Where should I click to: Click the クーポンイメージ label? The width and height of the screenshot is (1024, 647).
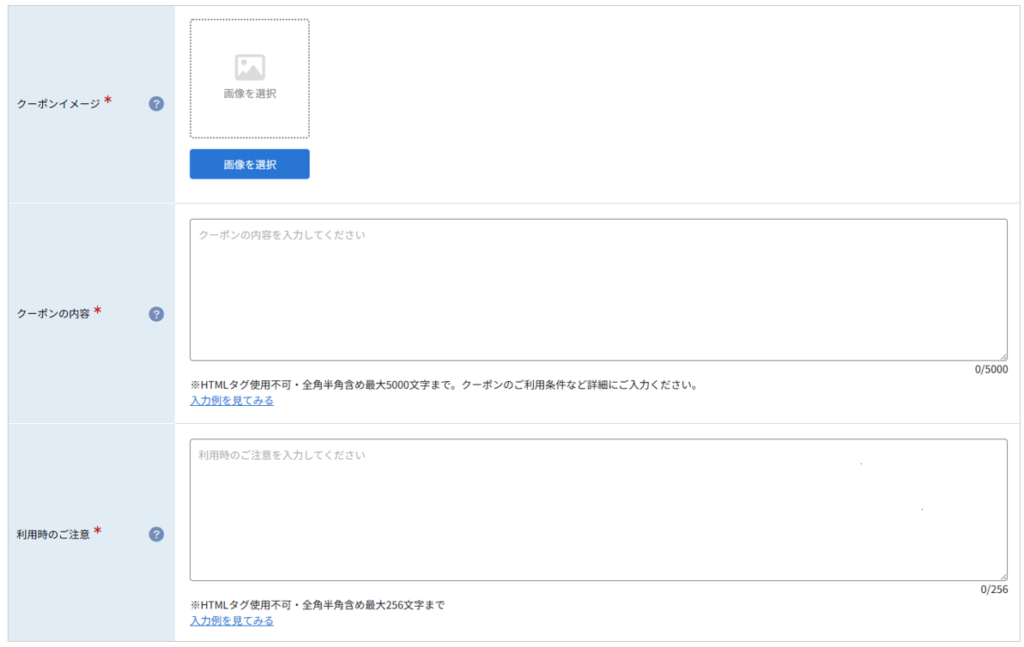58,104
